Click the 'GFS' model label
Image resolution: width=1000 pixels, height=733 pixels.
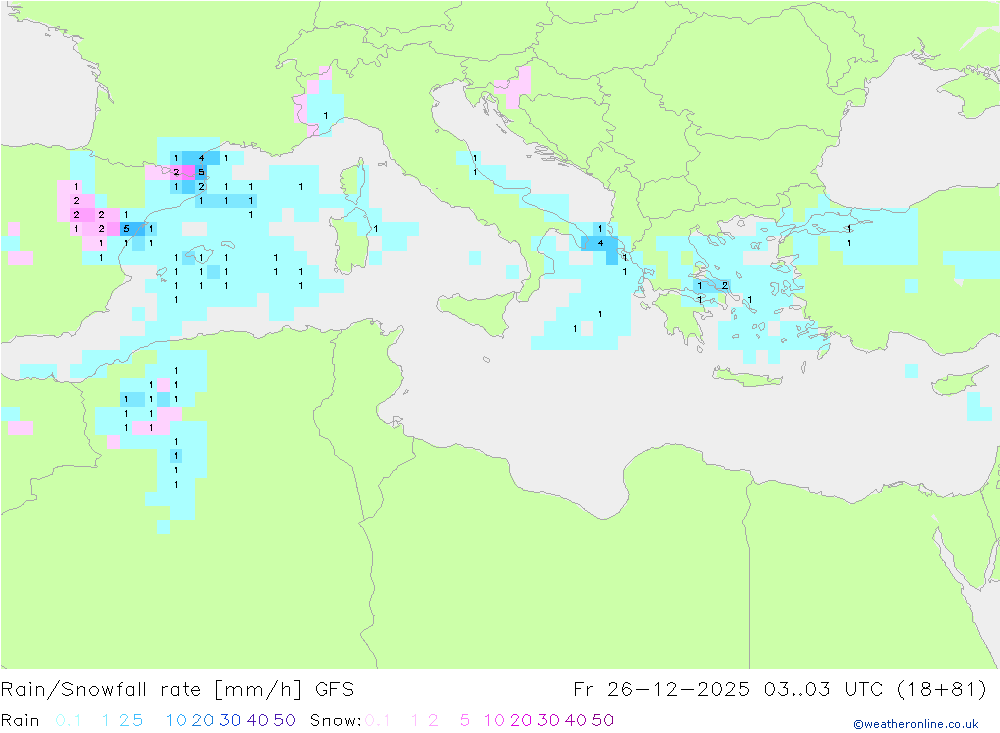pyautogui.click(x=334, y=690)
